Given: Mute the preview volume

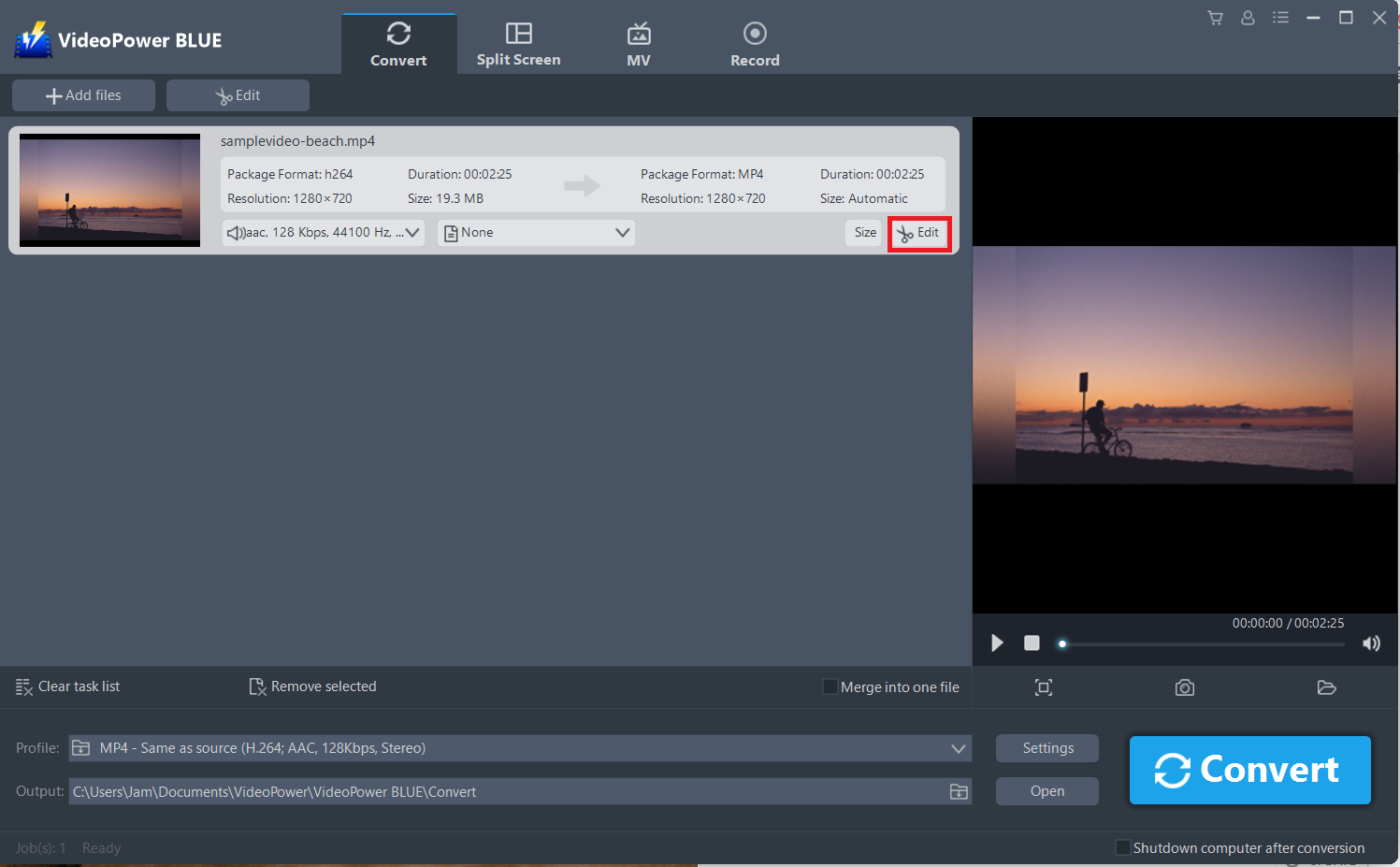Looking at the screenshot, I should click(1371, 643).
